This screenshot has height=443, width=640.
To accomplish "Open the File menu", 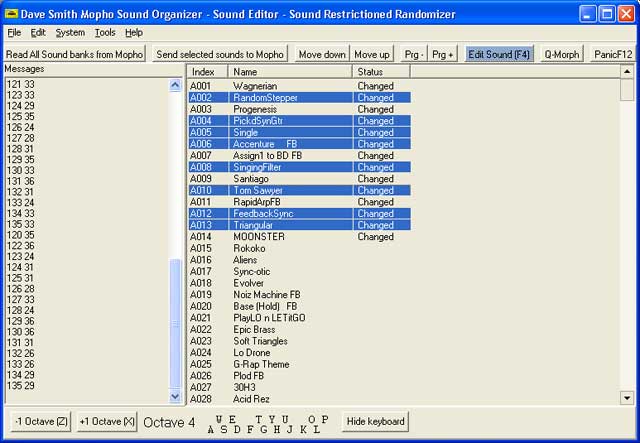I will (14, 33).
